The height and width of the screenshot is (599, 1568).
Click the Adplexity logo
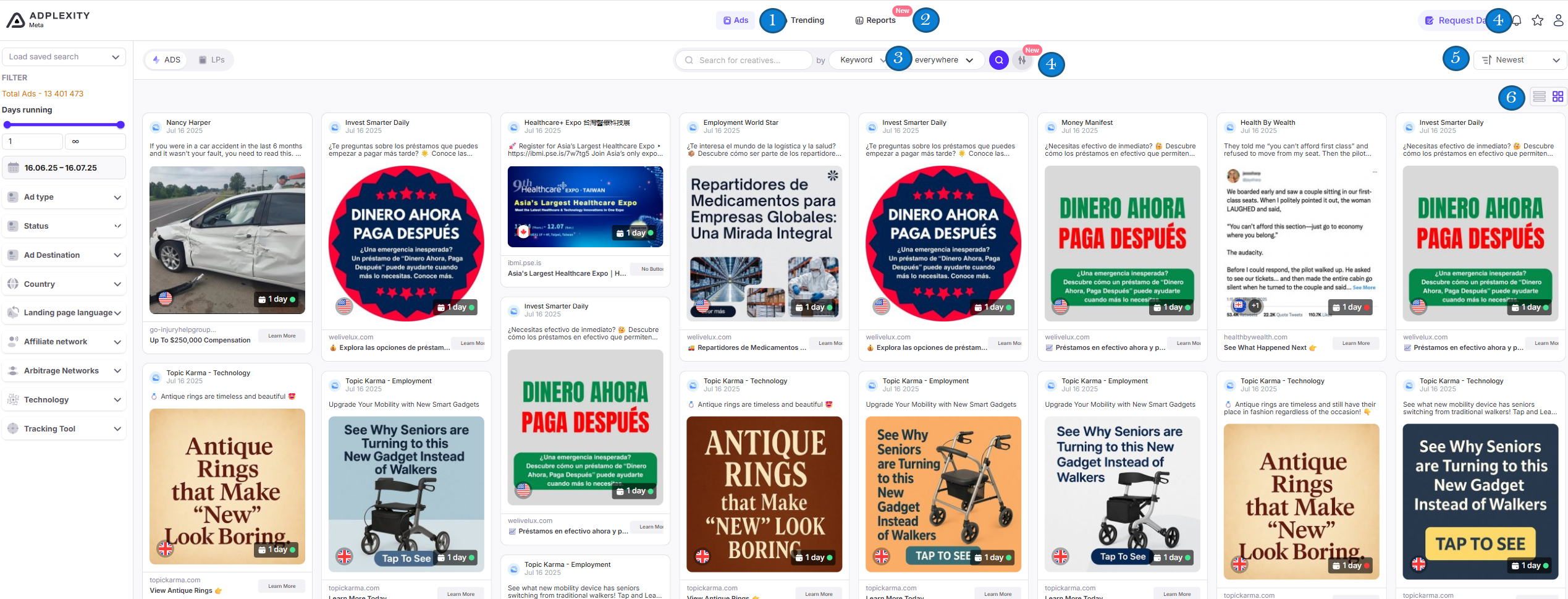point(48,20)
